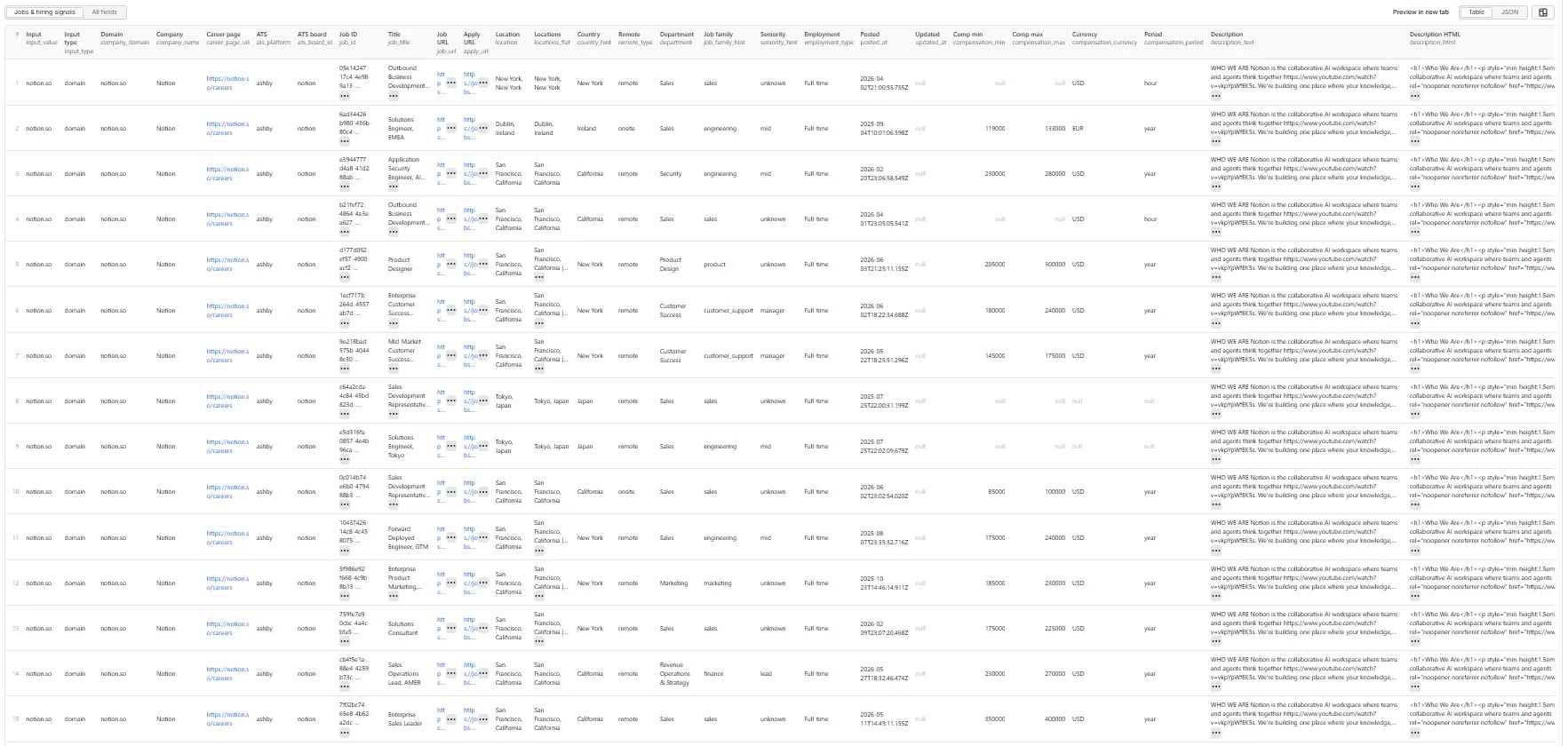Expand the Enterprise Customer Success title in row 6
Image resolution: width=1568 pixels, height=746 pixels.
(394, 323)
